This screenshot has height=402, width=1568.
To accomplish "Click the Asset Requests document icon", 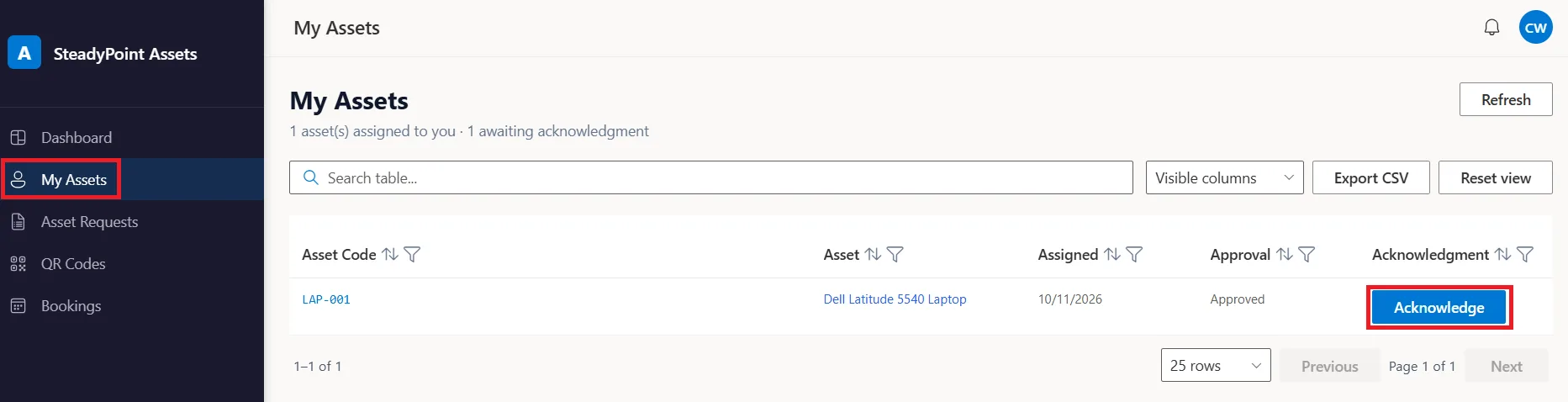I will point(18,221).
